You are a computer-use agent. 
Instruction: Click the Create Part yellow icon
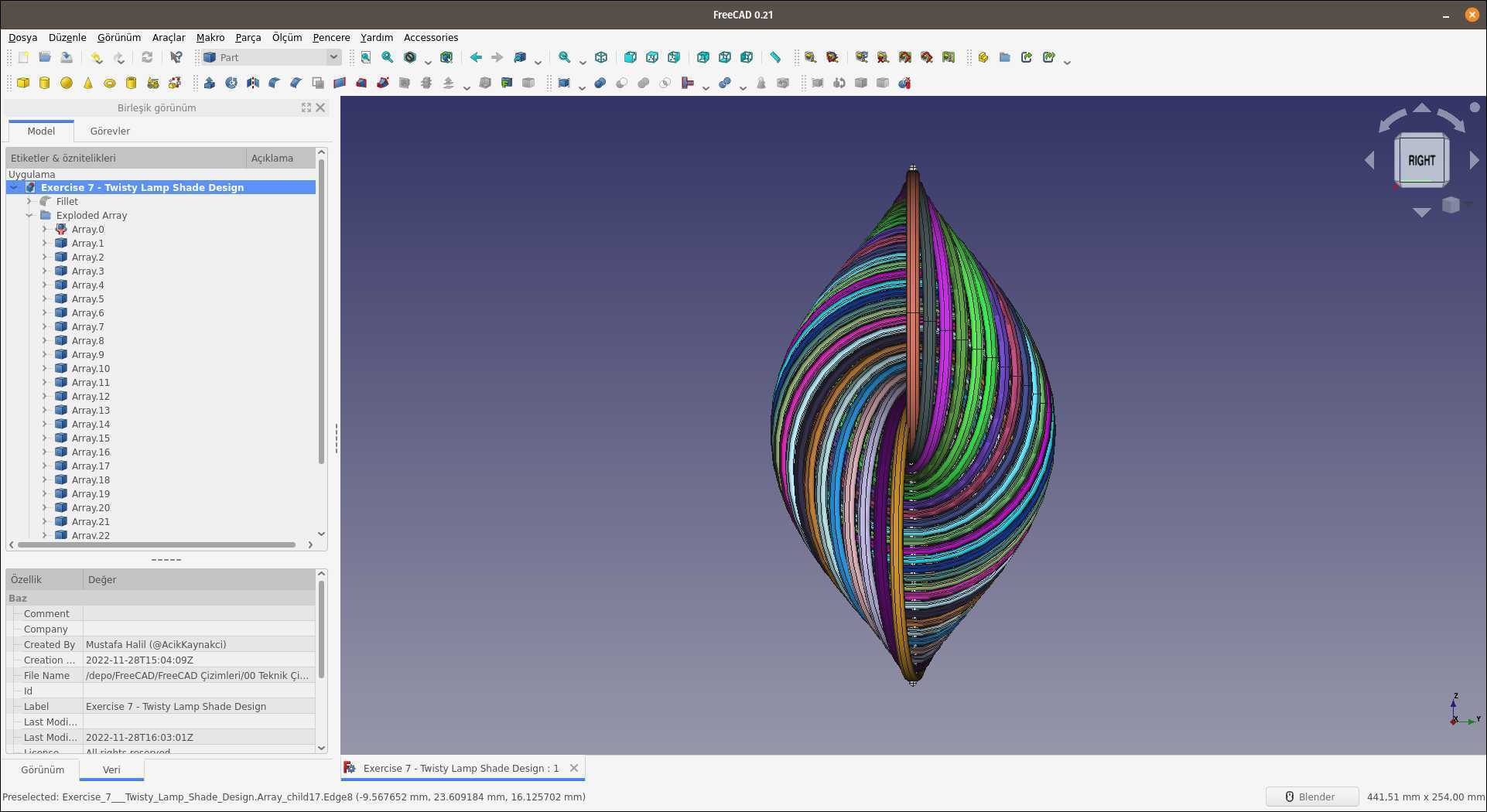tap(983, 57)
